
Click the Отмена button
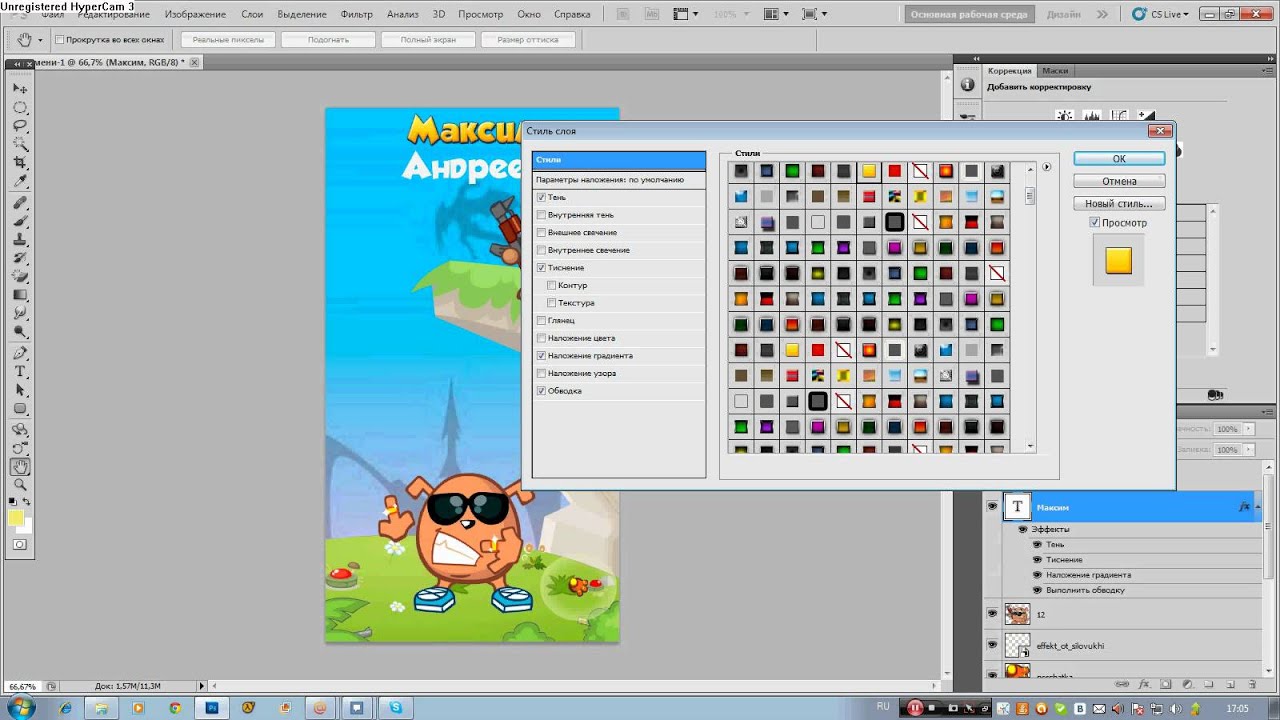pos(1119,181)
